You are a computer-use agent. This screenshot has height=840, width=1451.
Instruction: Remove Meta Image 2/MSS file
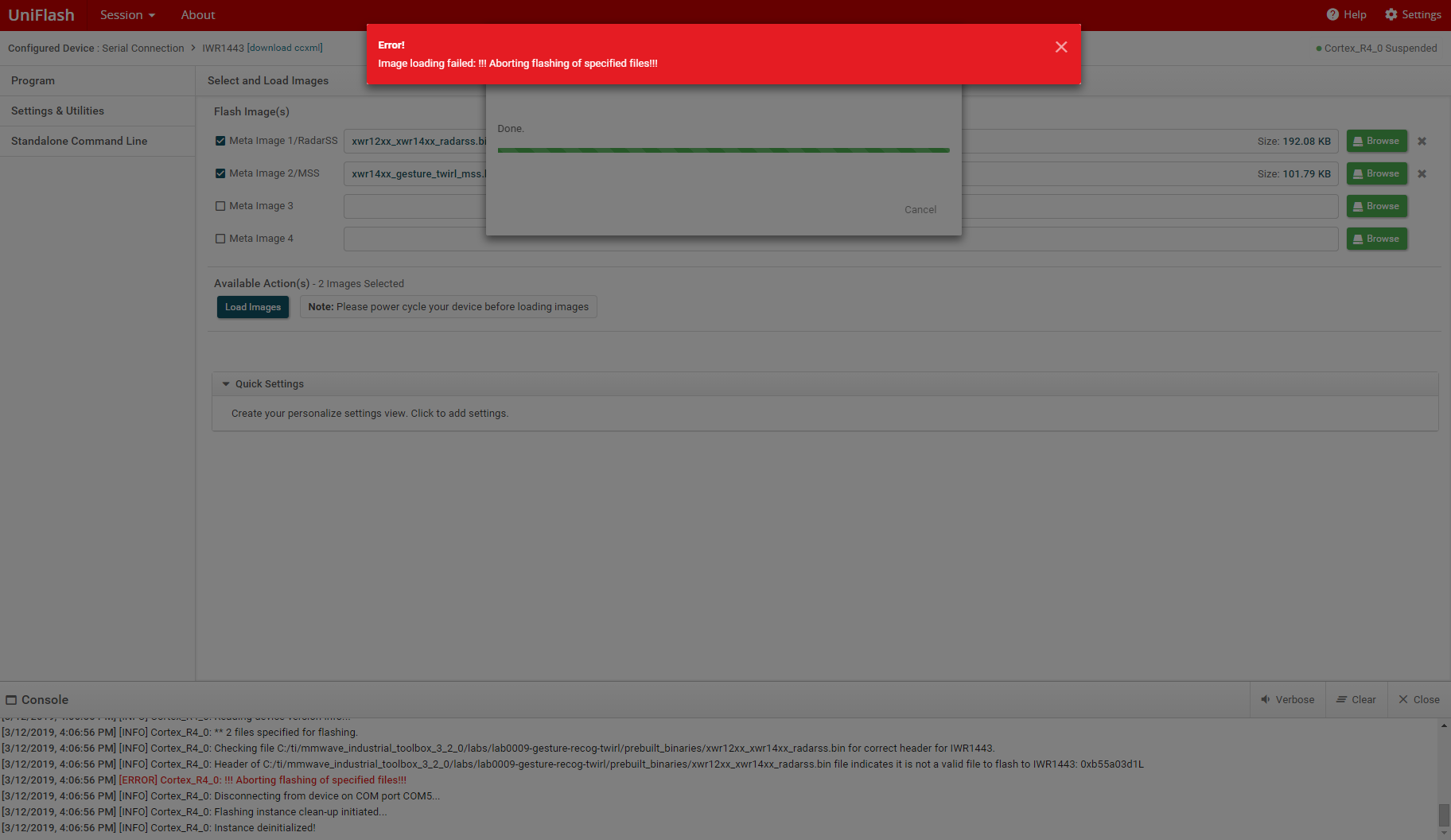pos(1422,174)
